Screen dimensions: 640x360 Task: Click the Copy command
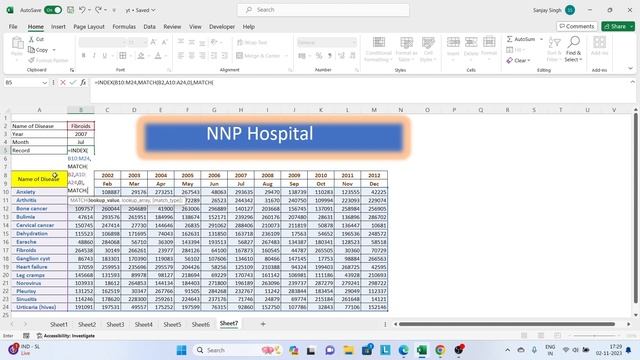[38, 50]
